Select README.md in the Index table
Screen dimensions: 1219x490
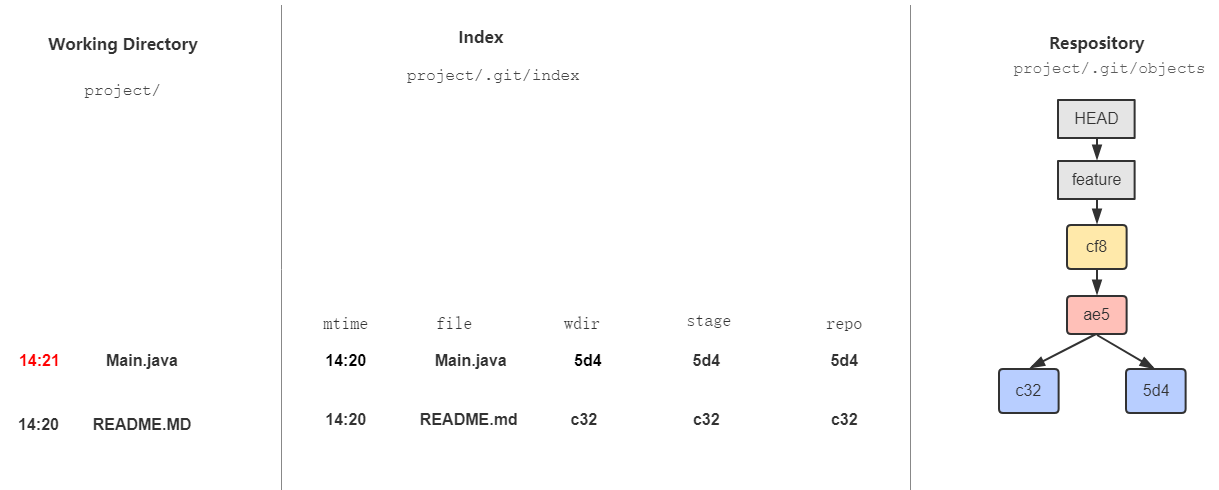tap(468, 420)
